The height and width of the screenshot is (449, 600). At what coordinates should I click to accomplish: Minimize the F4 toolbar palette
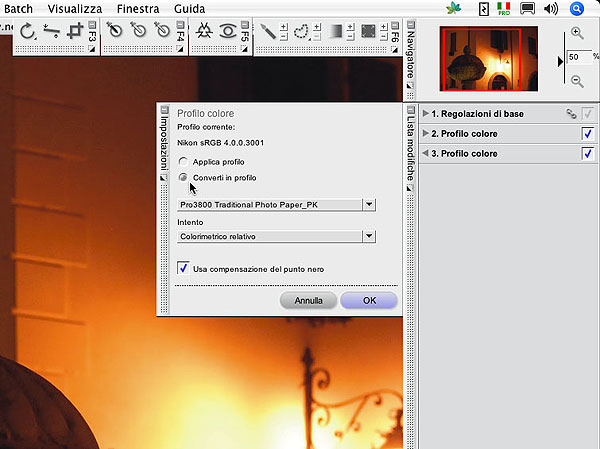click(x=180, y=25)
